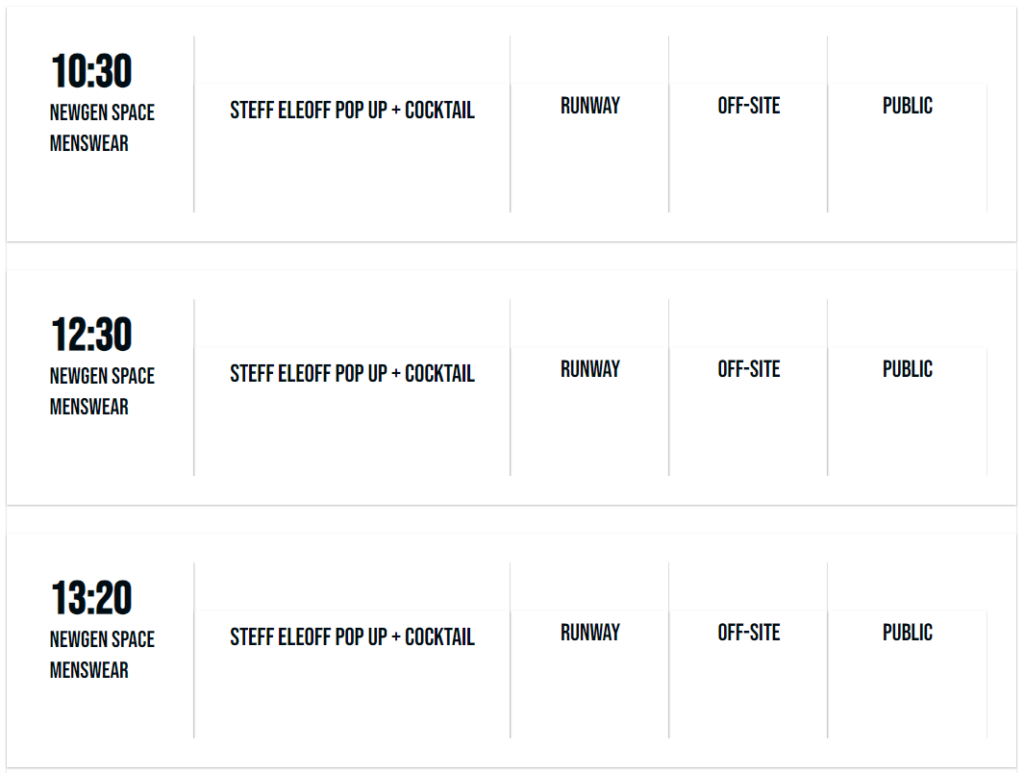The height and width of the screenshot is (773, 1024).
Task: Click Menswear label in the 12:30 row
Action: pyautogui.click(x=89, y=406)
